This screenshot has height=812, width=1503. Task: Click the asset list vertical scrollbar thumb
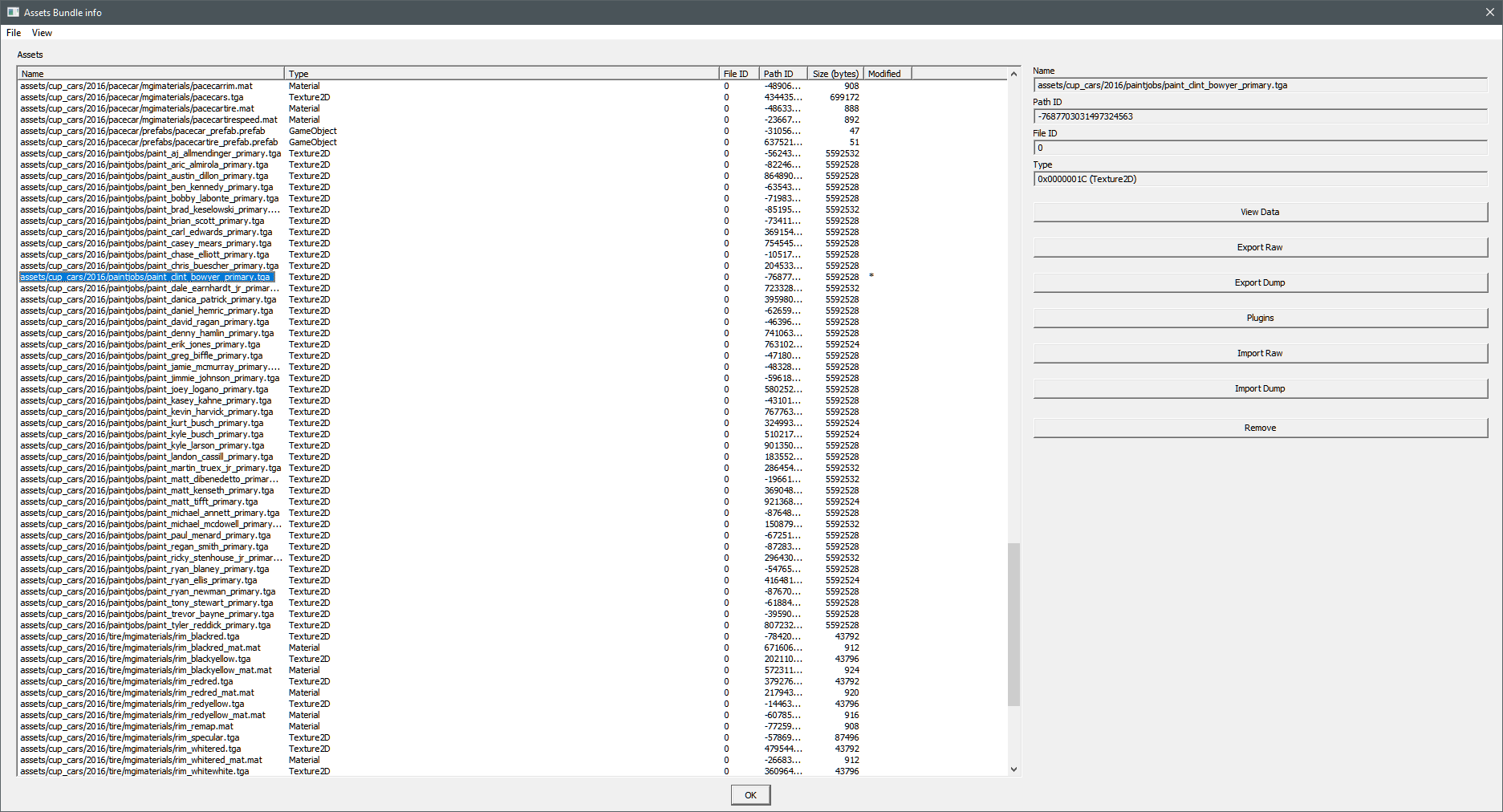point(1014,624)
